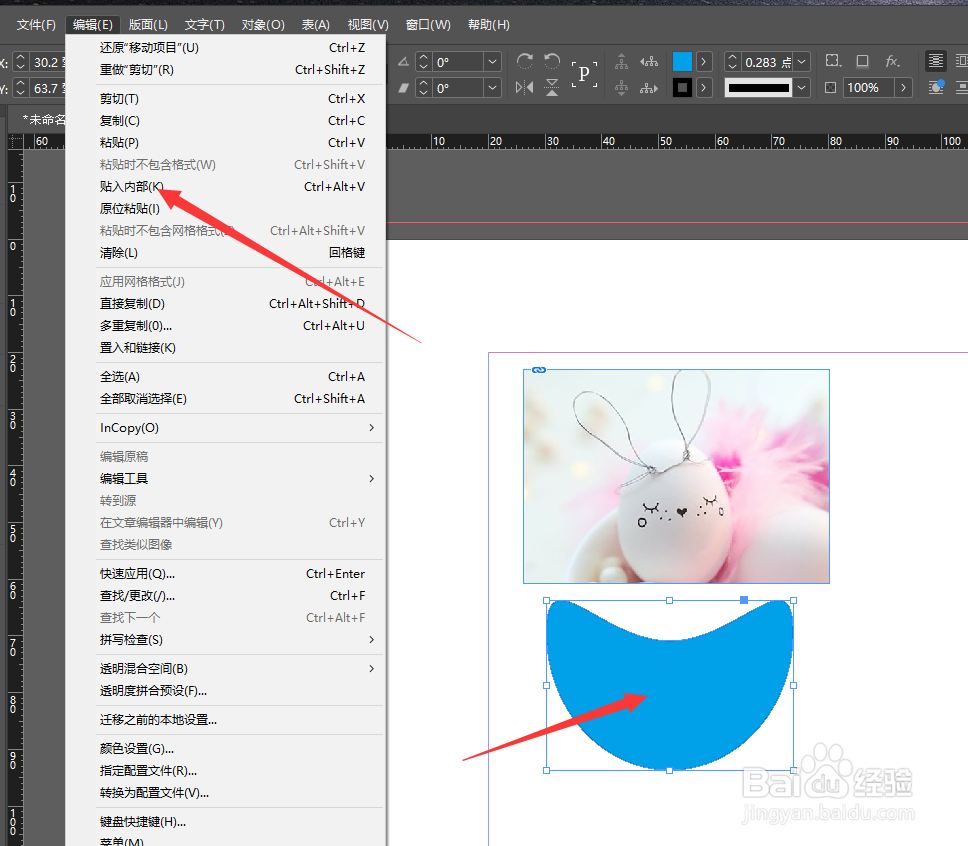Click the wrap around object shape icon

tap(936, 88)
